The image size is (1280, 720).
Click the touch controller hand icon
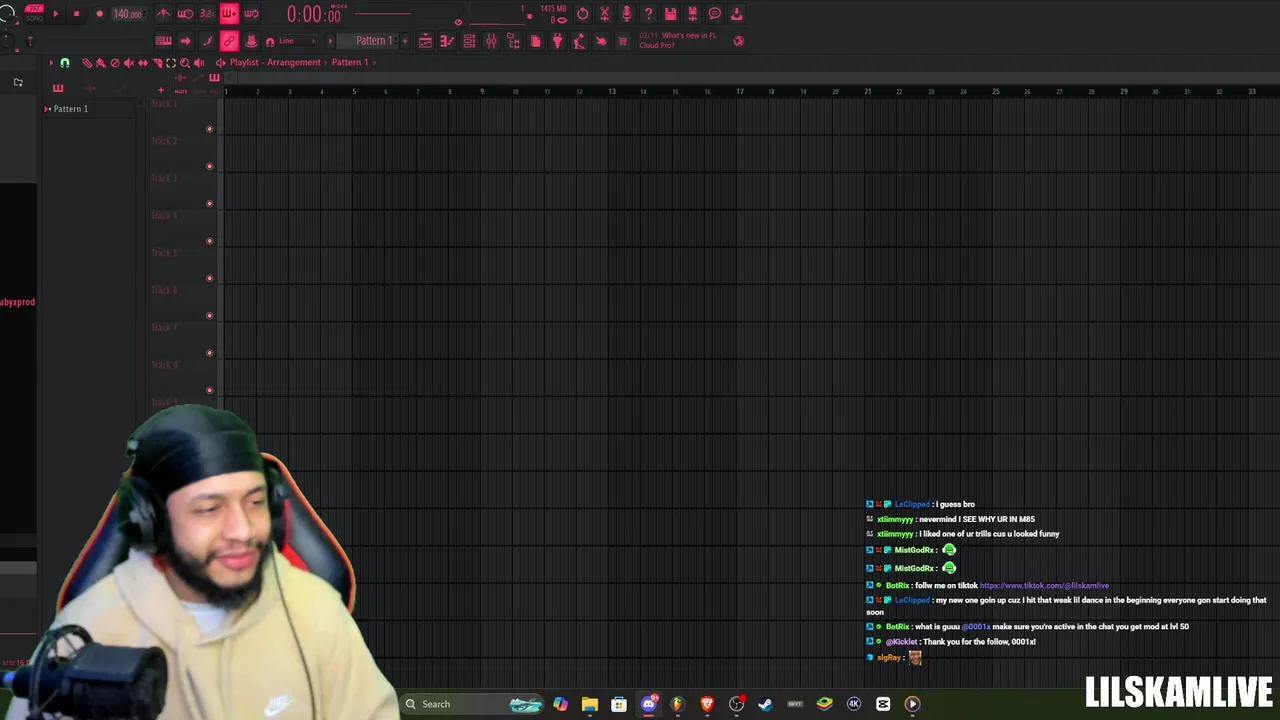click(601, 41)
